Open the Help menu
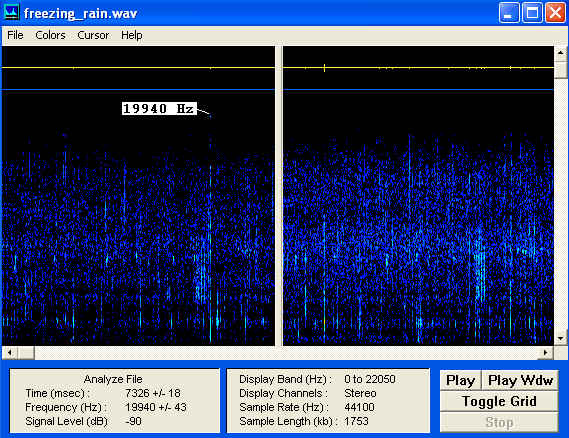This screenshot has height=438, width=569. [x=132, y=35]
